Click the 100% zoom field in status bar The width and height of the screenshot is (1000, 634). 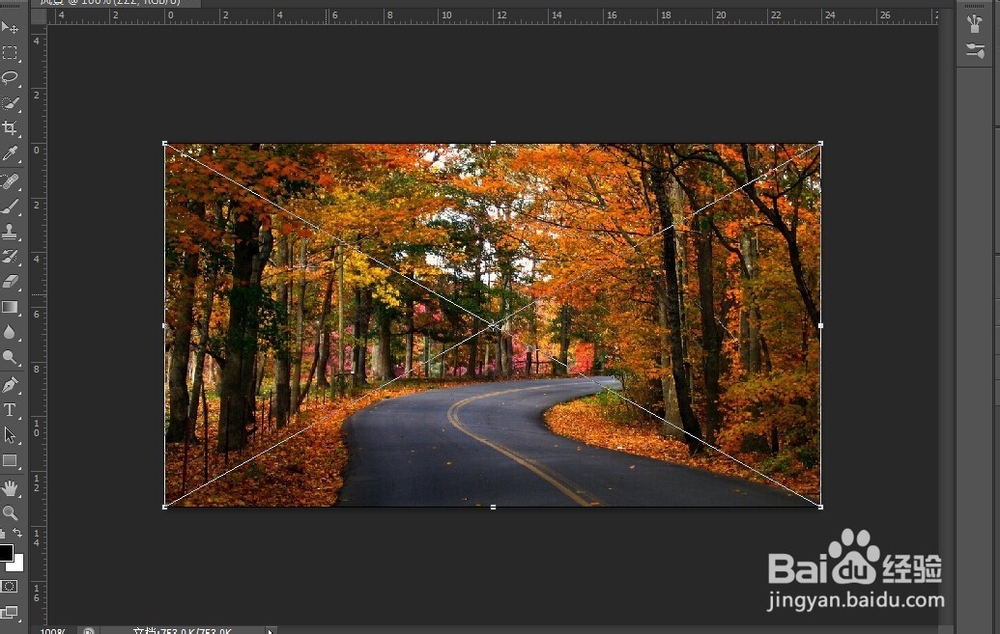[x=54, y=630]
